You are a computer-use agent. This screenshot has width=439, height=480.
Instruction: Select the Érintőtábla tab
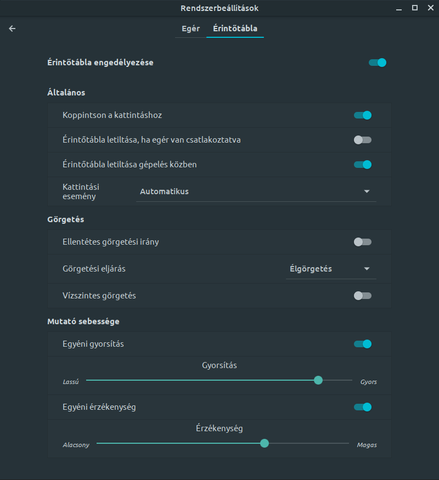click(235, 29)
